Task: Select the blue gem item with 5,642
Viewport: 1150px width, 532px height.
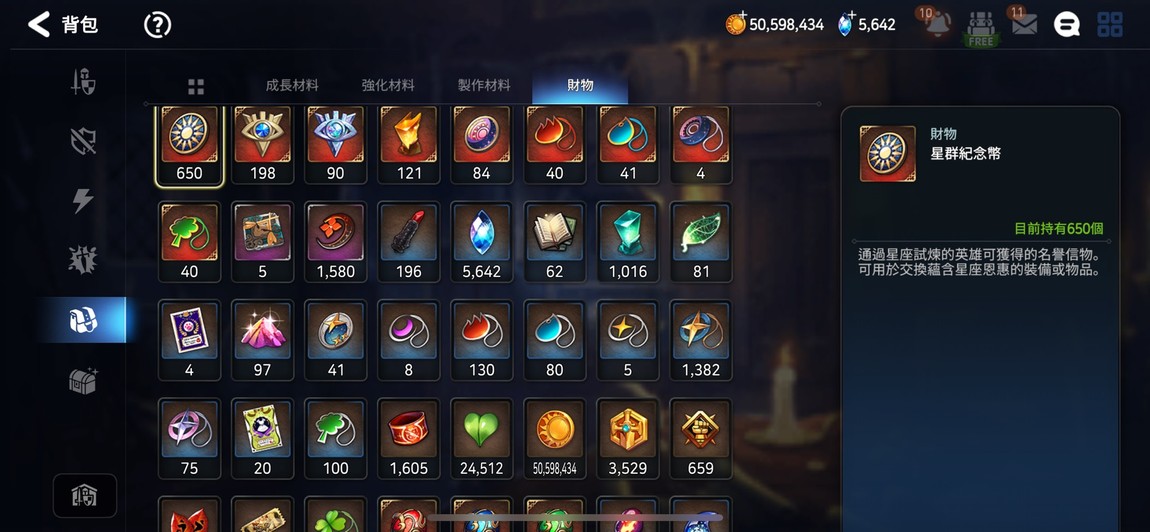Action: 482,241
